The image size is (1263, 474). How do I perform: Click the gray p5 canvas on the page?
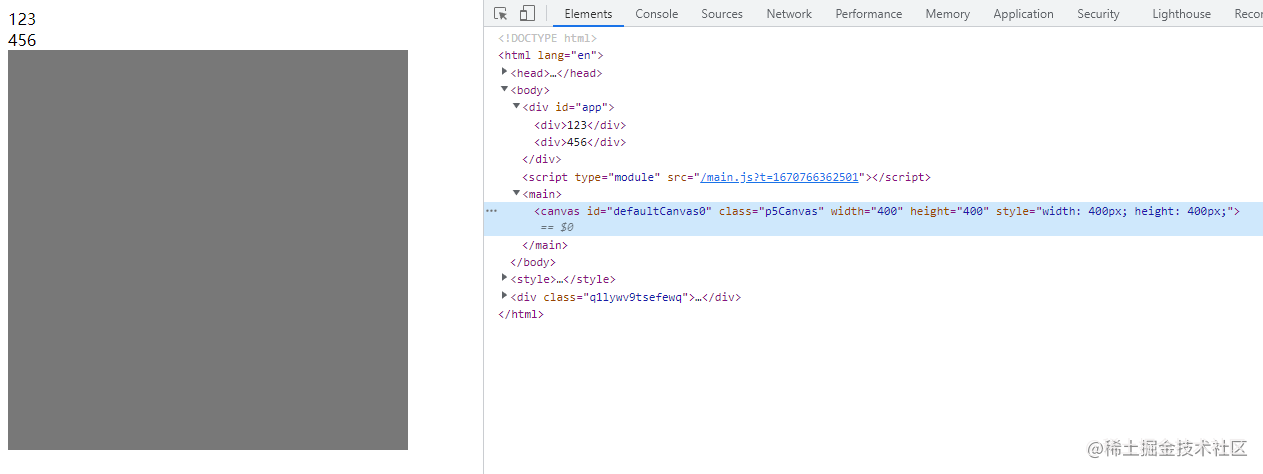[208, 250]
